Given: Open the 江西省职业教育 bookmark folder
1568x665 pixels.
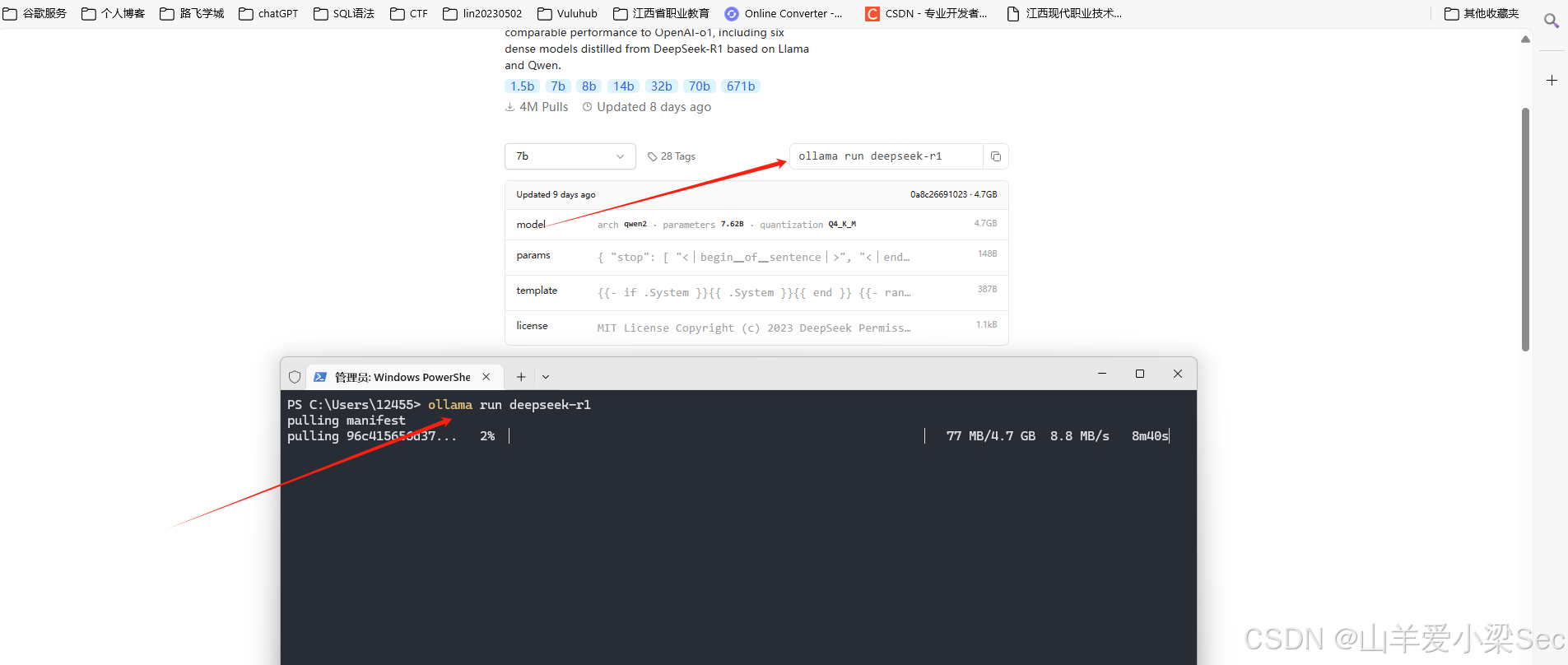Looking at the screenshot, I should (662, 13).
